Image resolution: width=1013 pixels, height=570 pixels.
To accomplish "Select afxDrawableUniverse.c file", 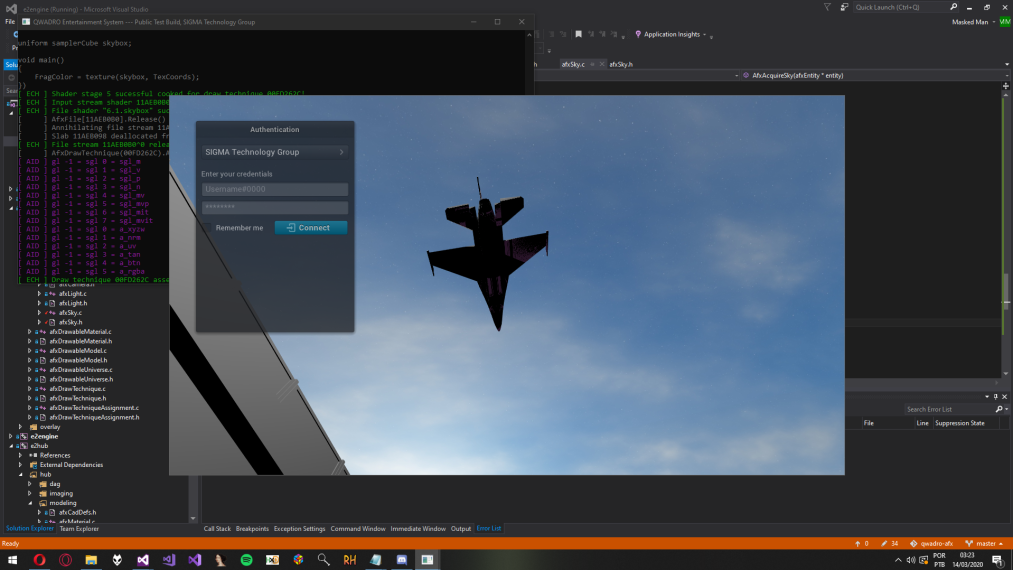I will tap(81, 370).
